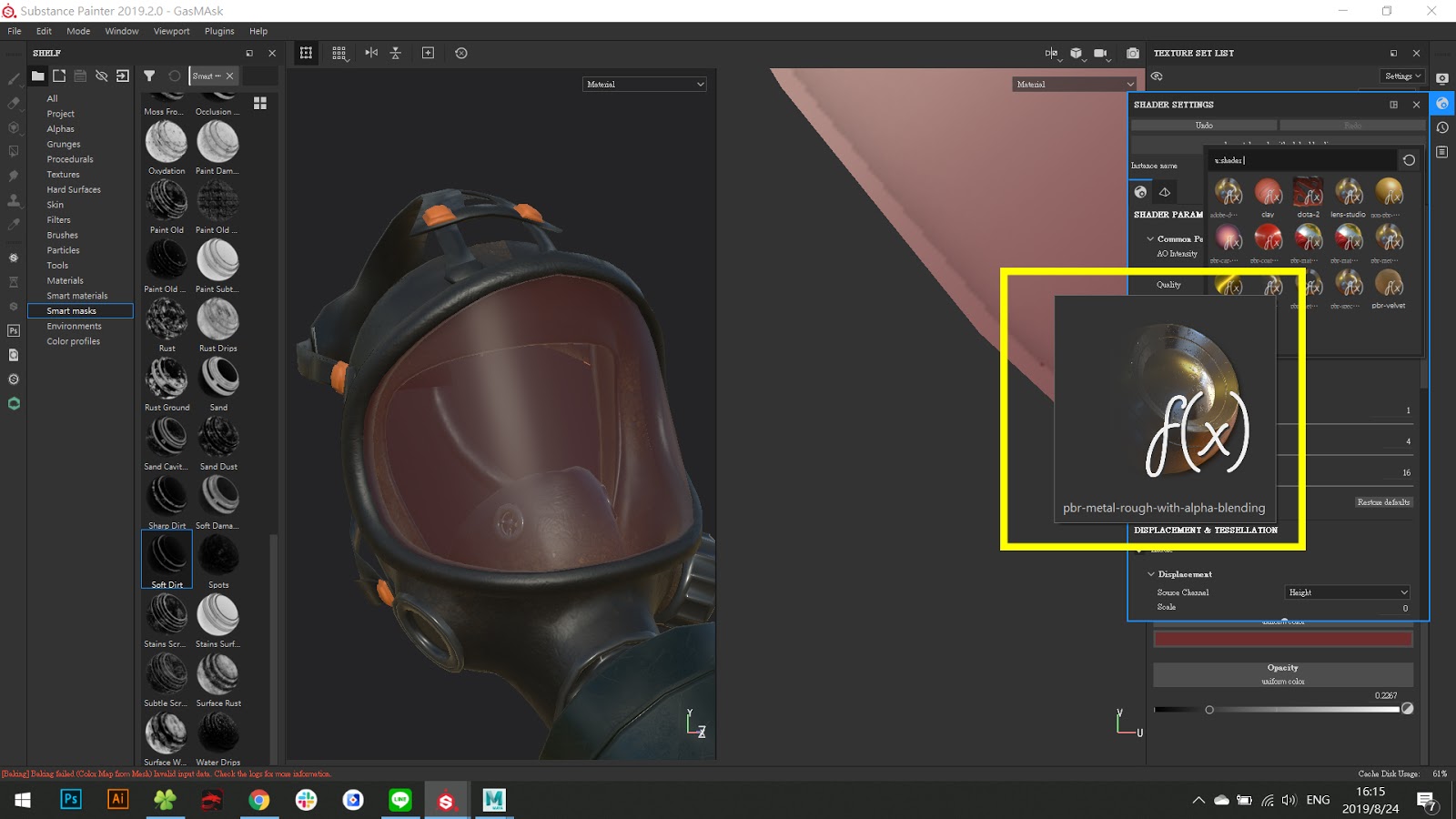
Task: Open the Source Channel Height dropdown
Action: point(1348,592)
